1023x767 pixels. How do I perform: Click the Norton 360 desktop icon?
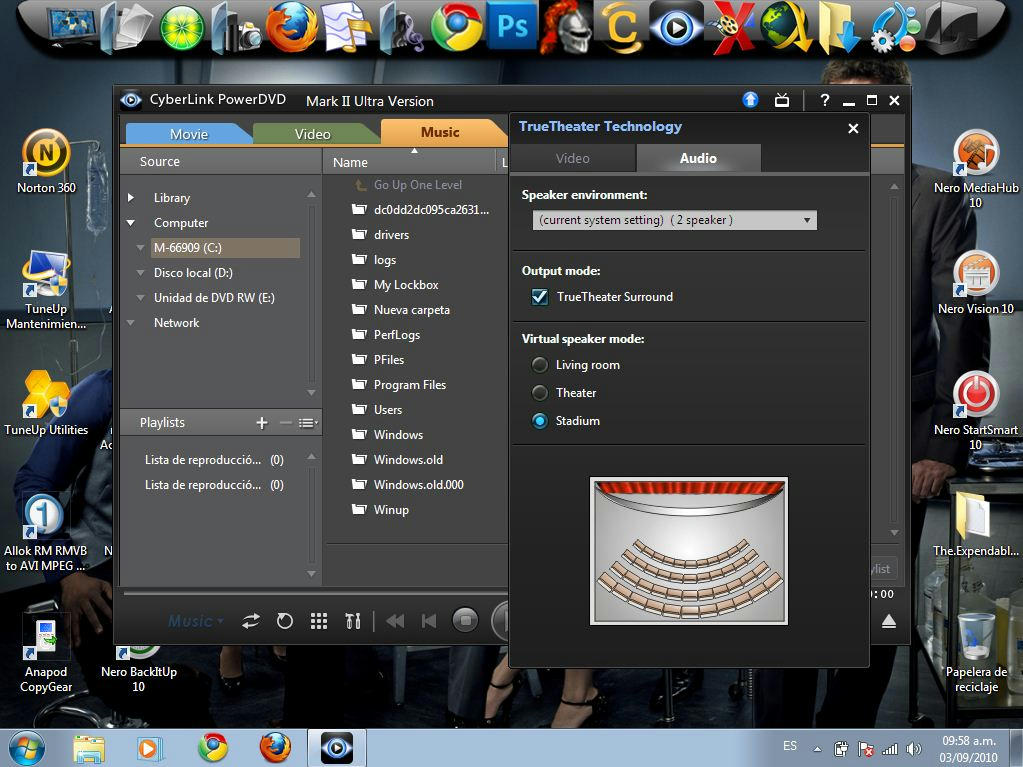tap(46, 162)
